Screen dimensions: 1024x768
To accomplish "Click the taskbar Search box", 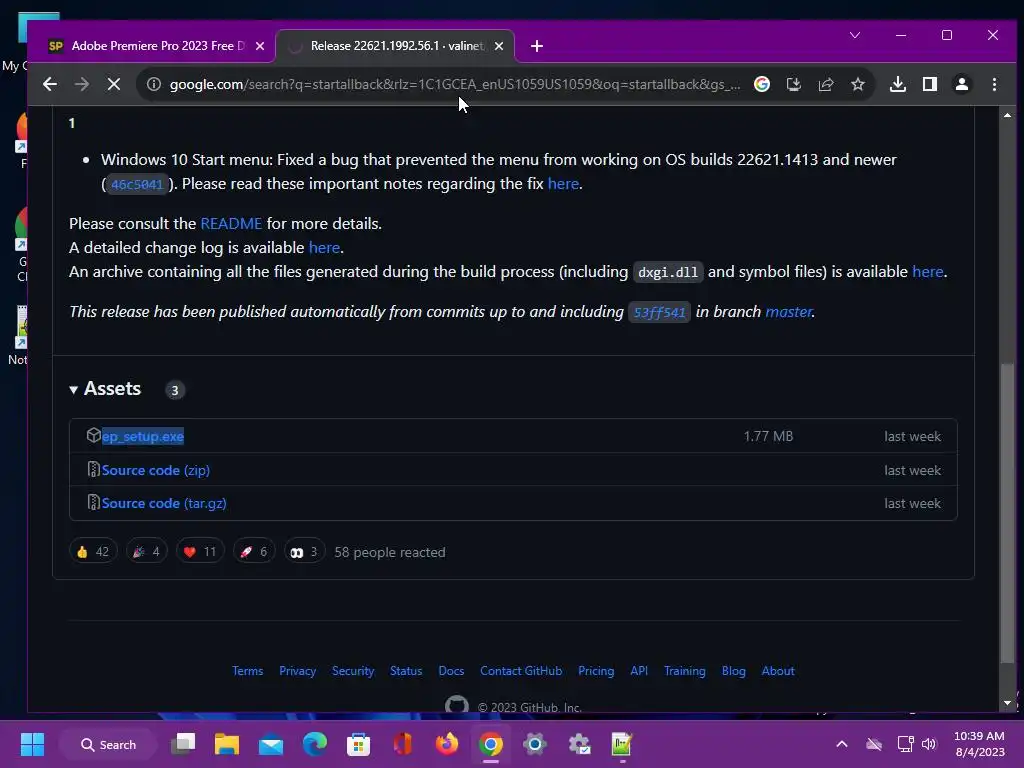I will coord(108,744).
